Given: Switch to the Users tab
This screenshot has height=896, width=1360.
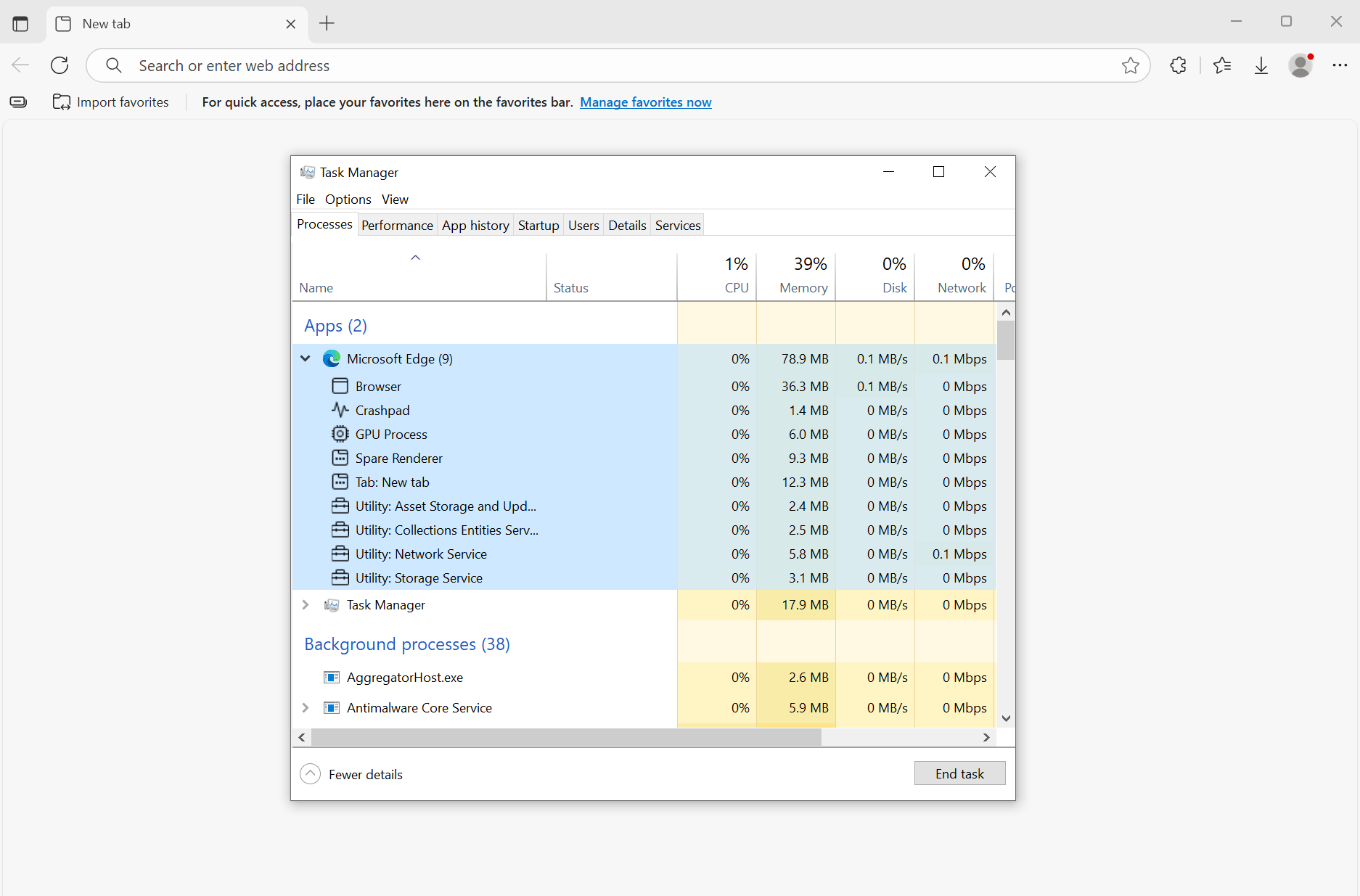Looking at the screenshot, I should pyautogui.click(x=583, y=226).
